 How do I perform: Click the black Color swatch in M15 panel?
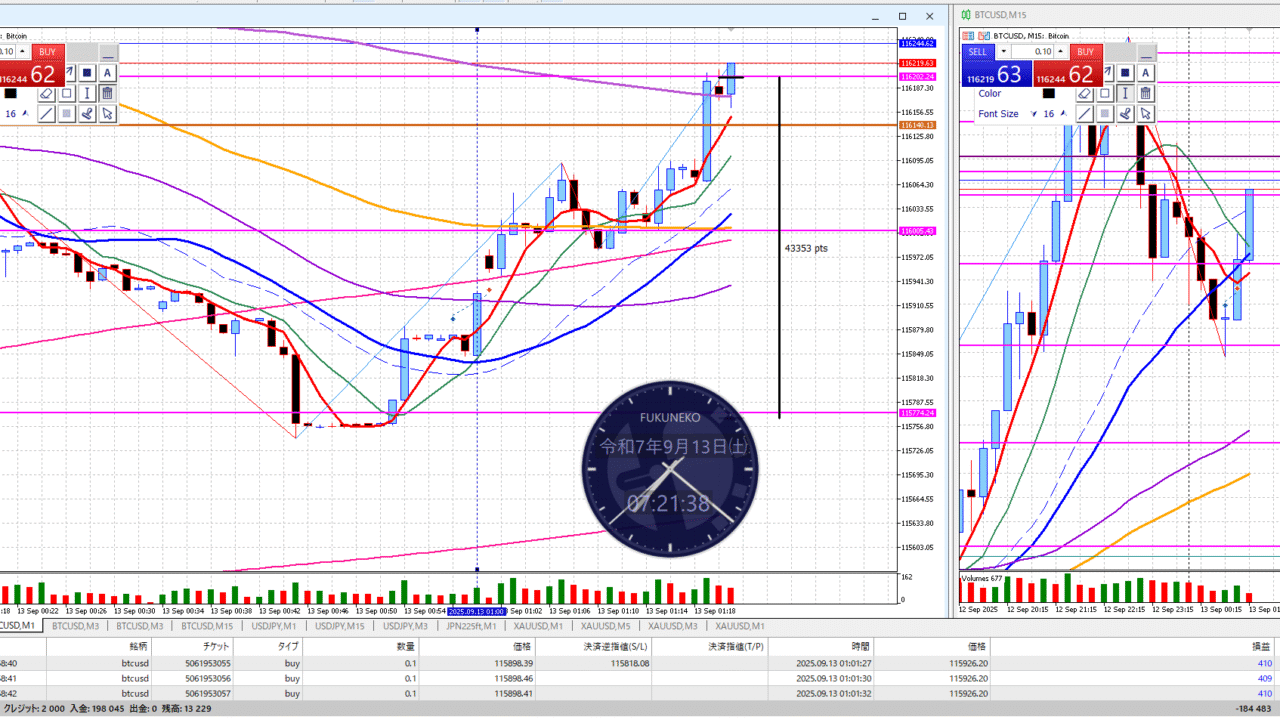[1049, 93]
